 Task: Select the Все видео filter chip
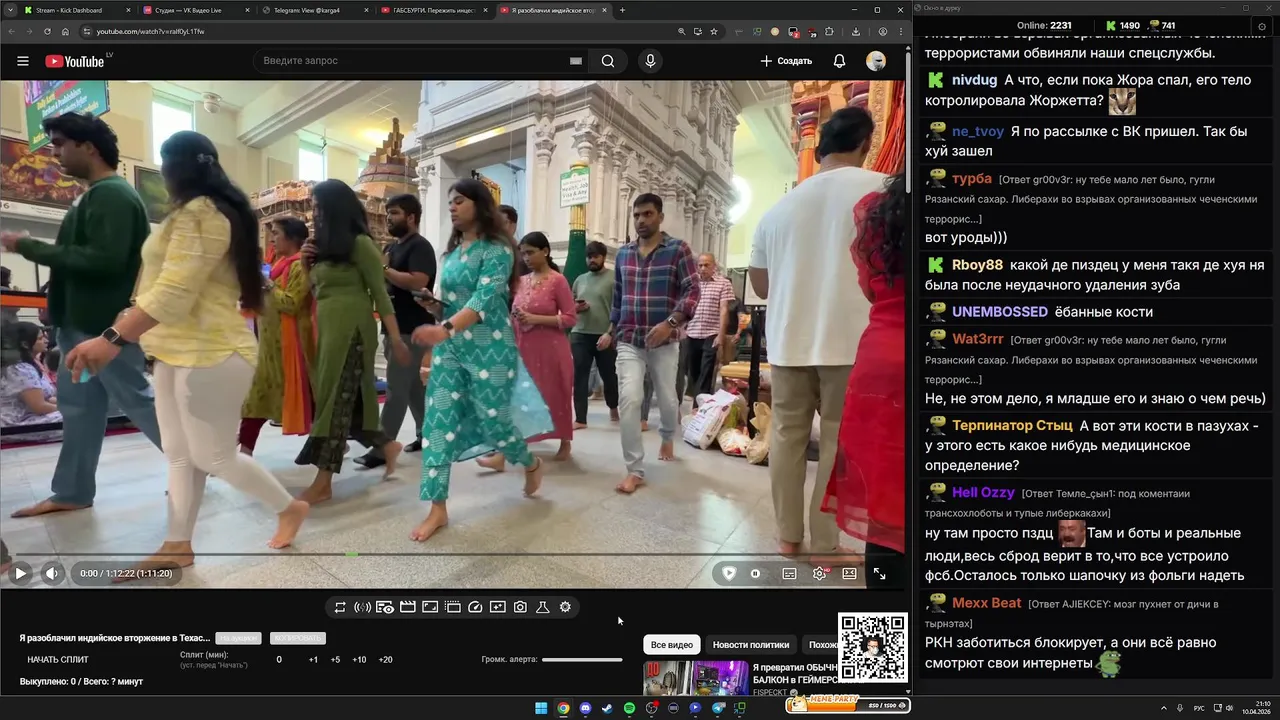coord(672,645)
